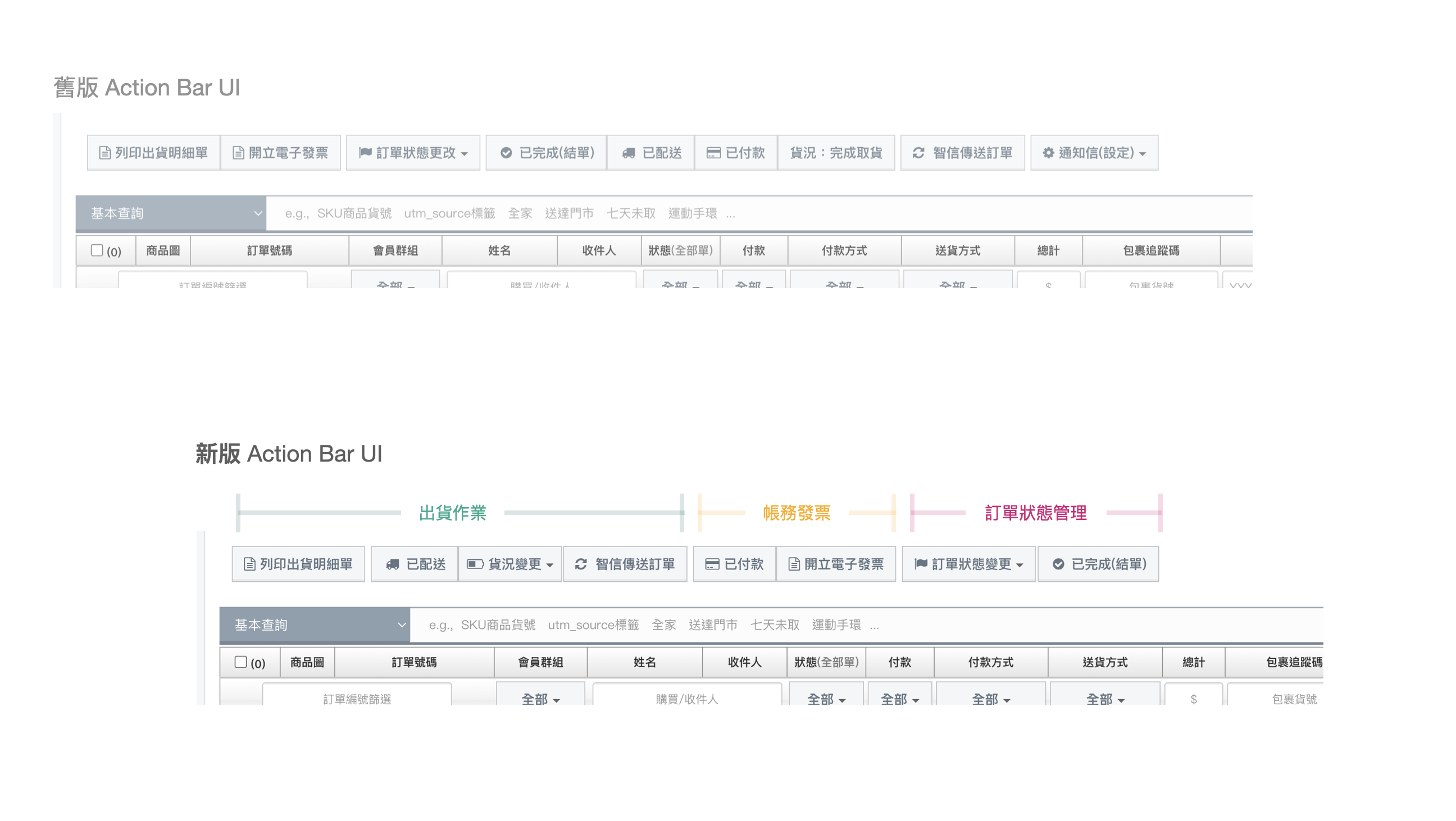Click the print icon on old-version 列印出貨明細單
The image size is (1456, 821).
[104, 153]
